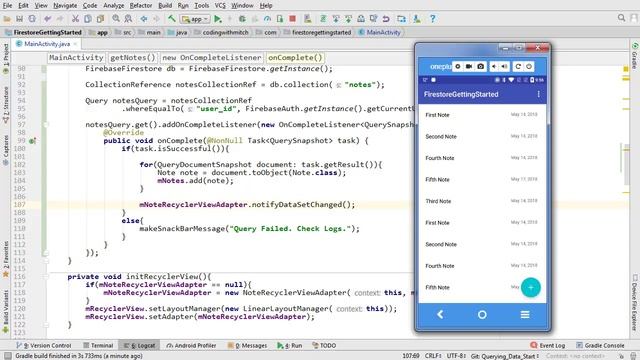Click Git branch Querying_Data_Start in status bar
The image size is (640, 360).
(504, 356)
